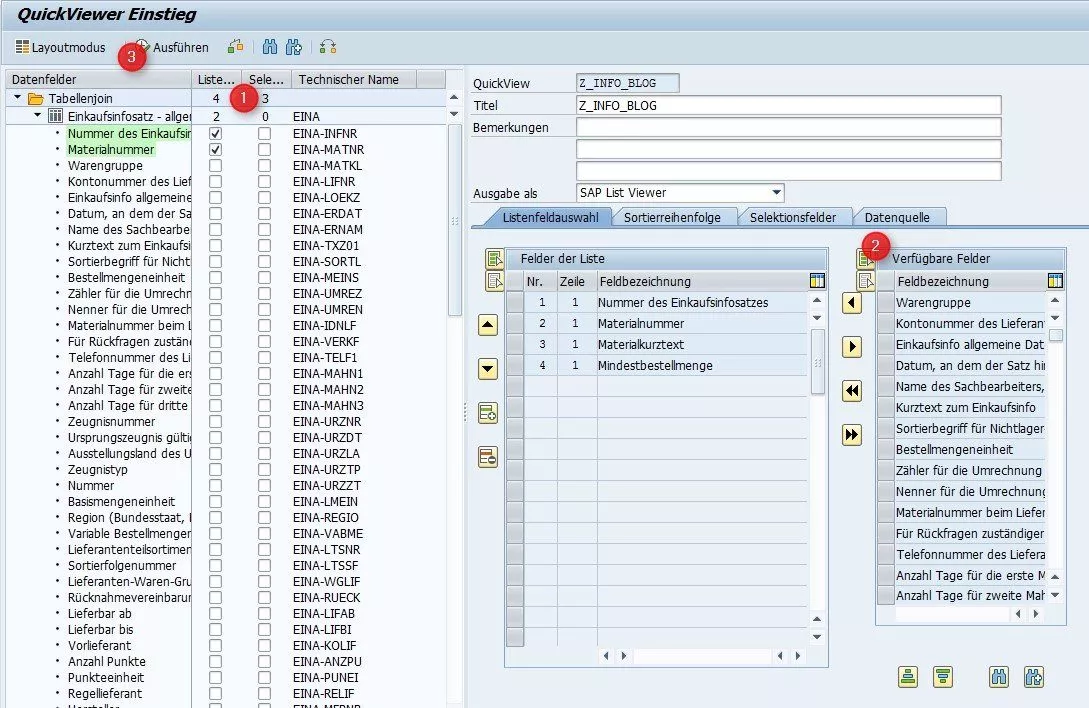1089x708 pixels.
Task: Check list field checkbox for Zeugnisnummer
Action: coord(215,421)
